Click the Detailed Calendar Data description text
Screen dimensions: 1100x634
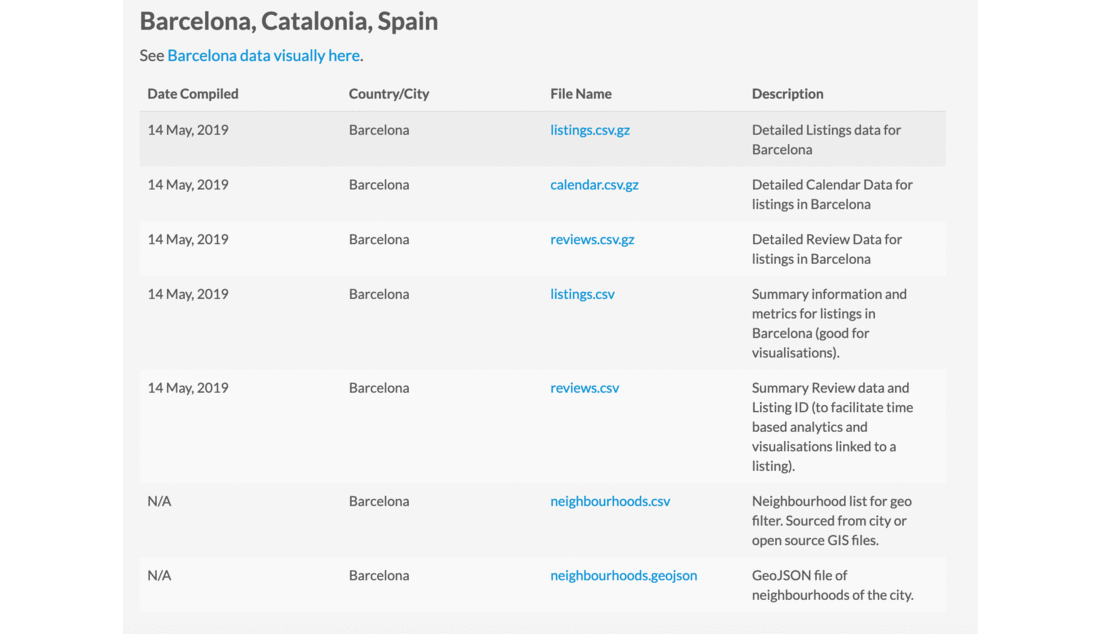[x=832, y=194]
